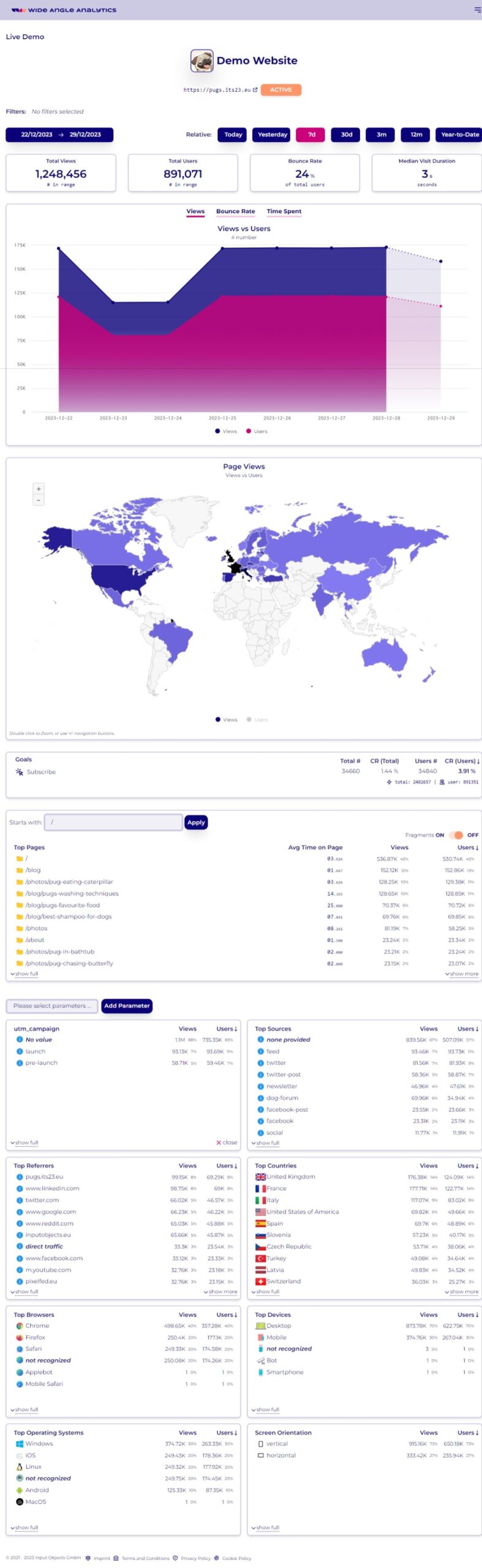Click the Android icon

pyautogui.click(x=20, y=1490)
